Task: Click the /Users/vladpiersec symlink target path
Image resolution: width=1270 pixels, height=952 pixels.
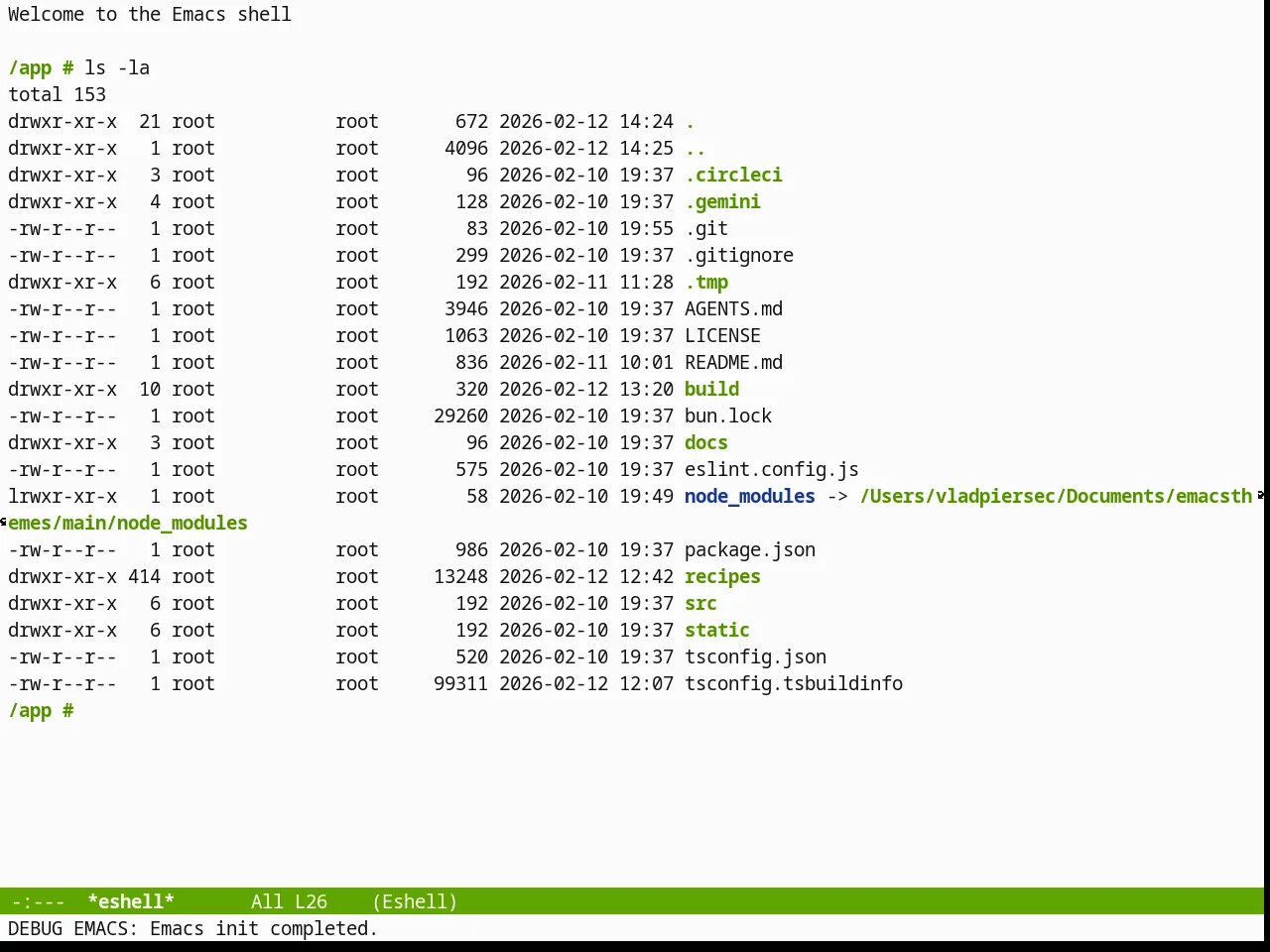Action: (1056, 497)
